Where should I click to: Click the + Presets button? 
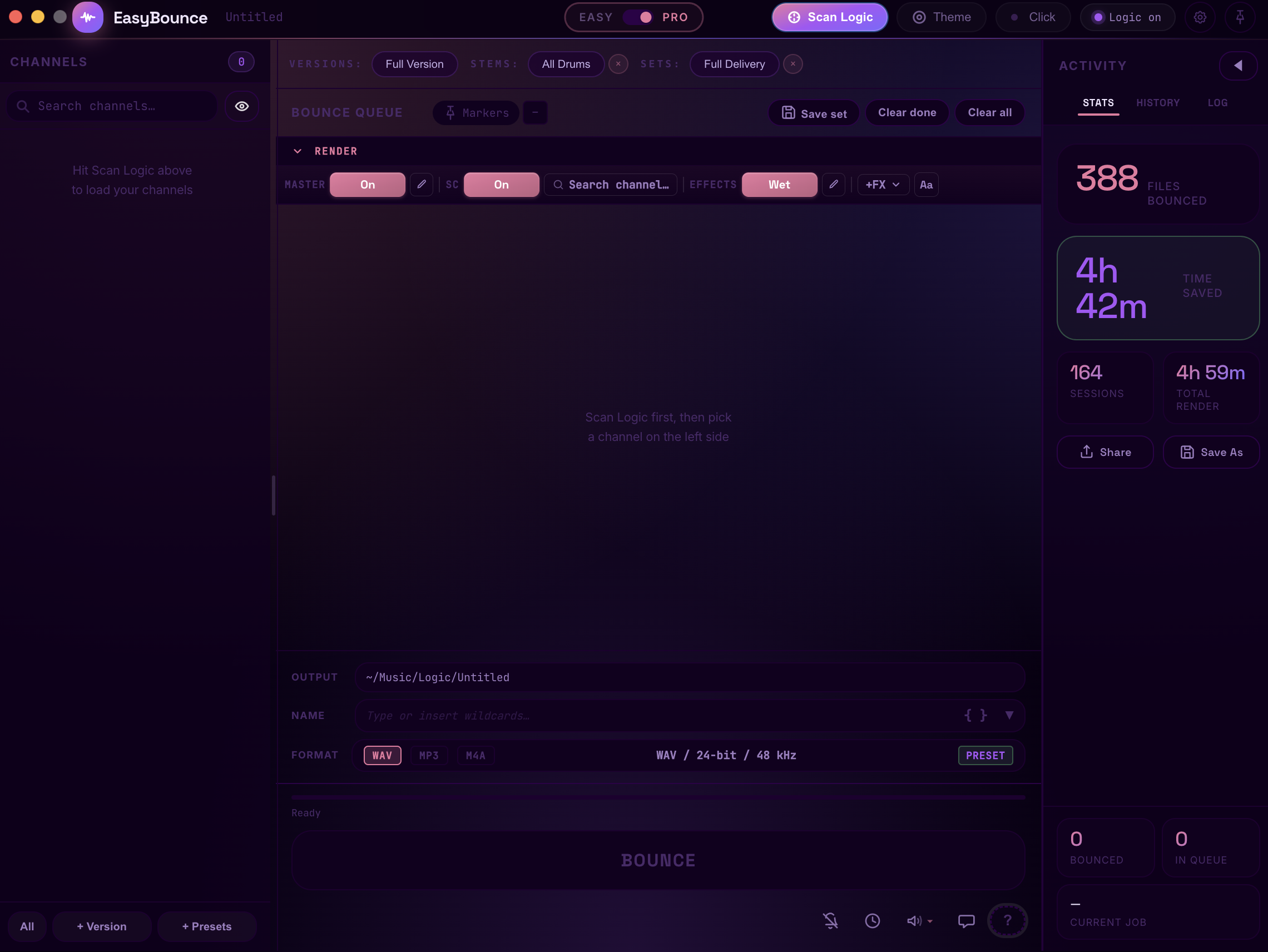coord(206,926)
